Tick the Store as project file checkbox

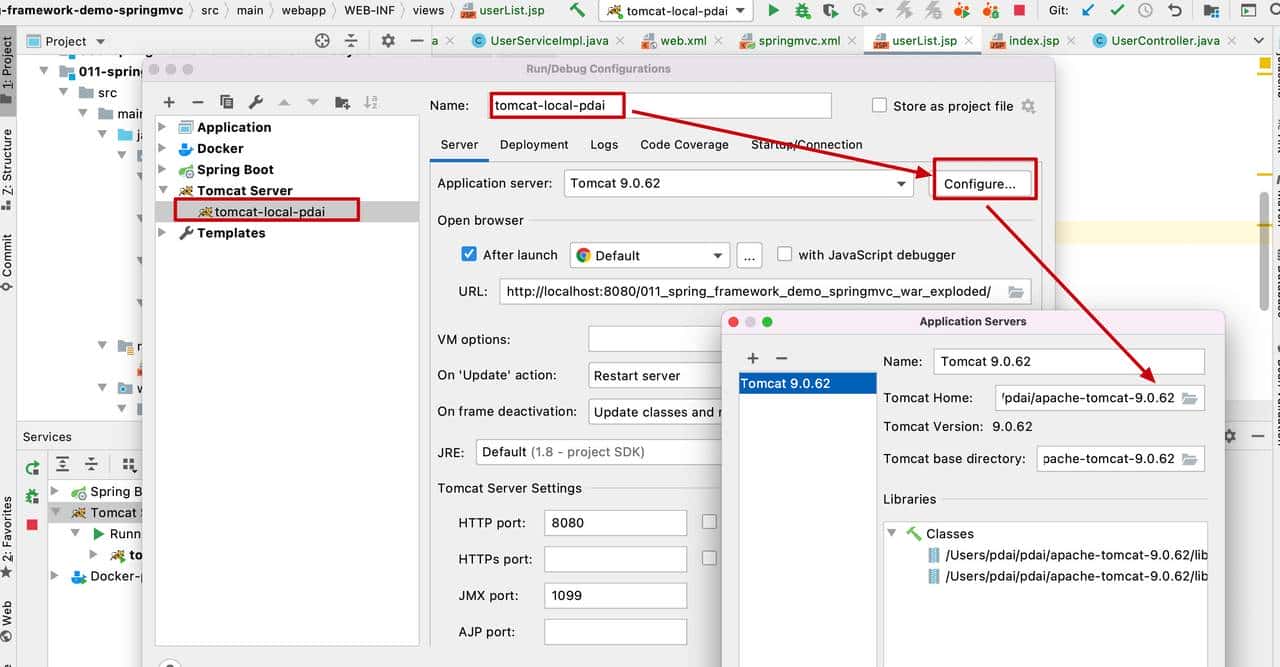(879, 106)
